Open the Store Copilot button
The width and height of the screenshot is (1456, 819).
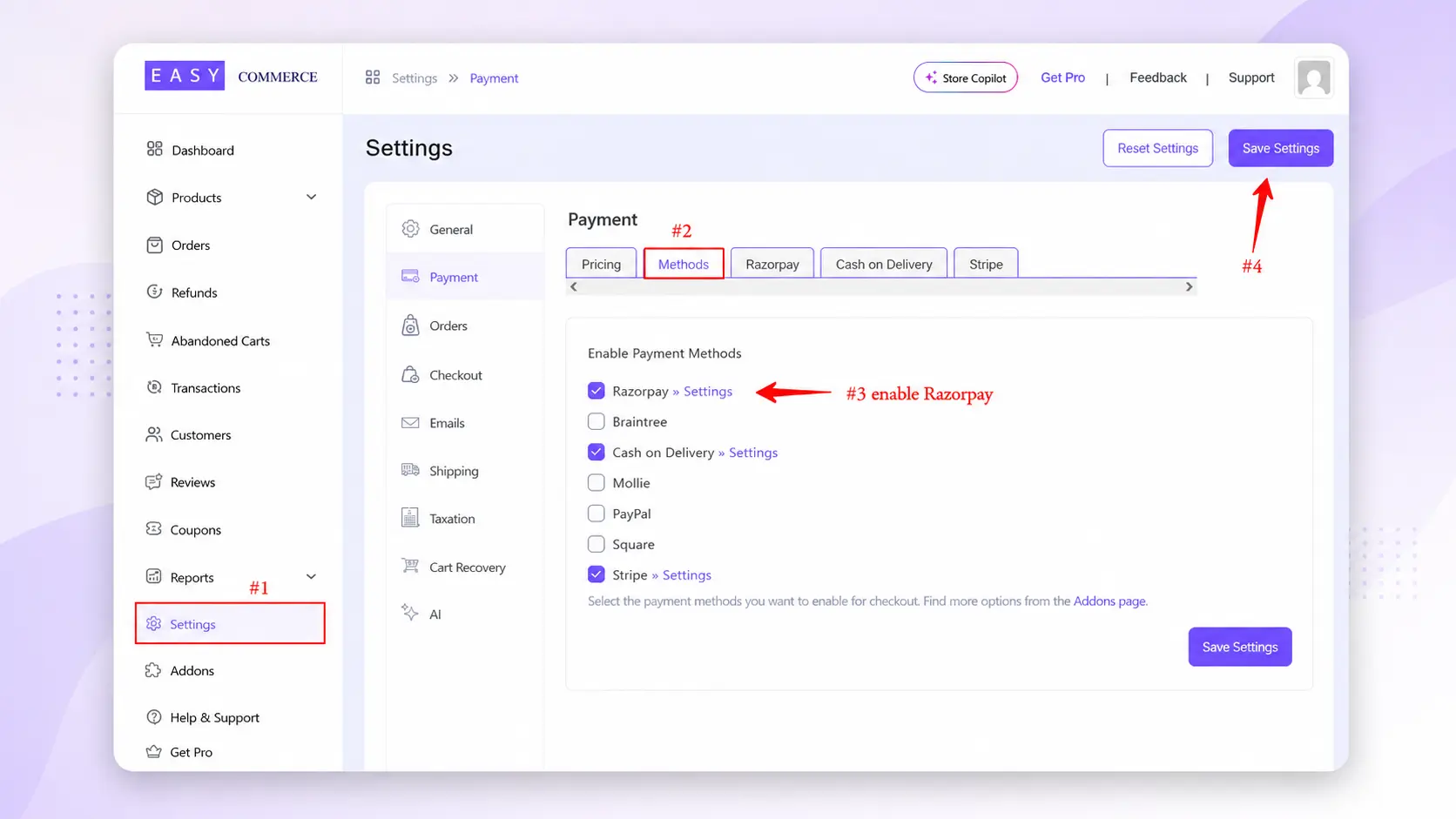tap(966, 77)
